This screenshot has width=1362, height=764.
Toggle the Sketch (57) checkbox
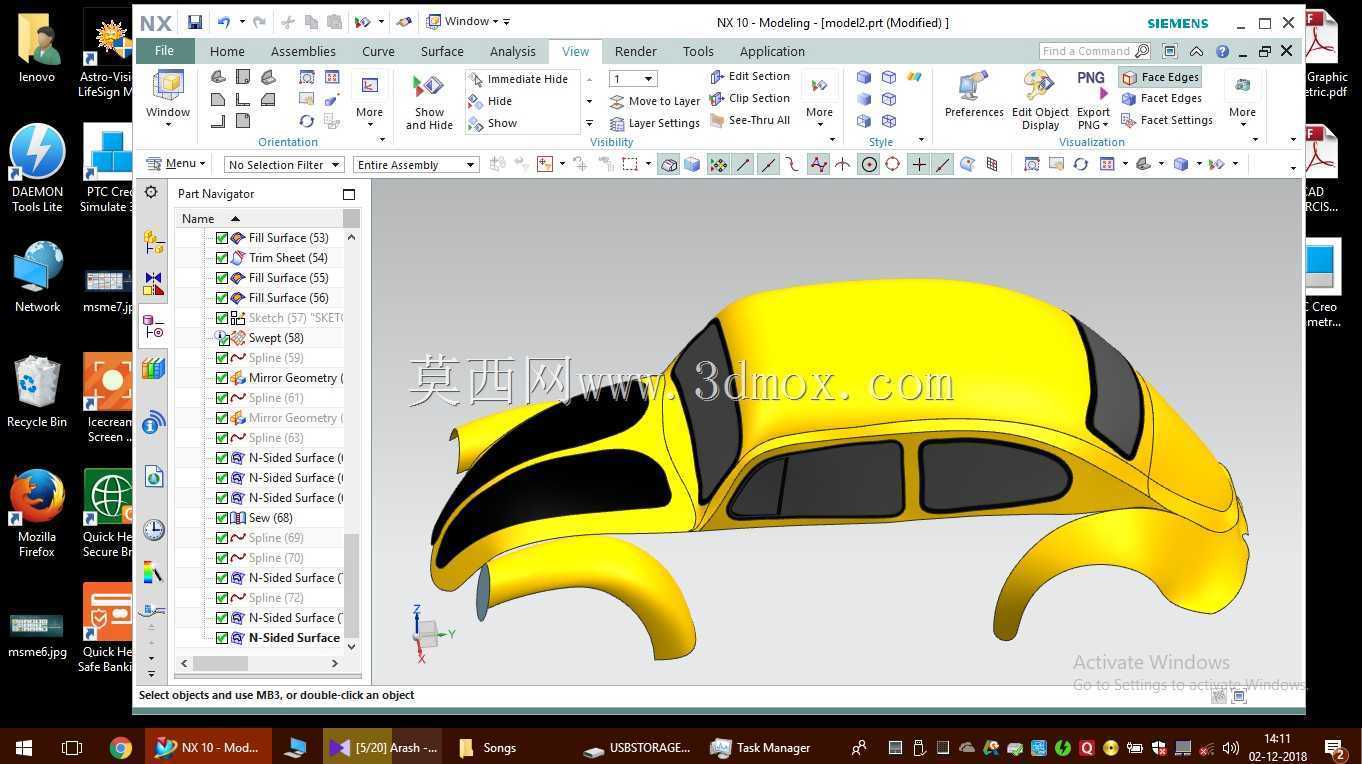[x=222, y=318]
